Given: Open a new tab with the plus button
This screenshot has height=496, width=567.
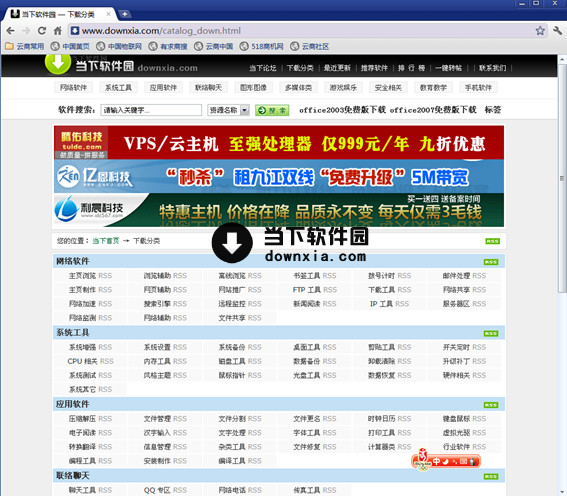Looking at the screenshot, I should (x=124, y=14).
